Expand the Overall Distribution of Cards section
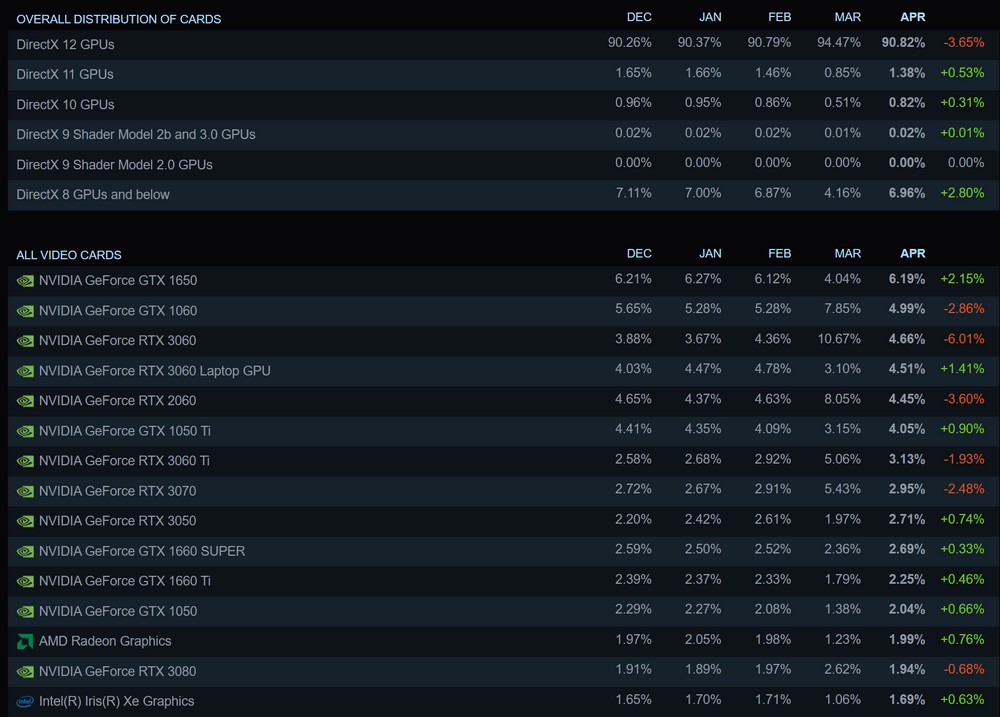 tap(119, 19)
